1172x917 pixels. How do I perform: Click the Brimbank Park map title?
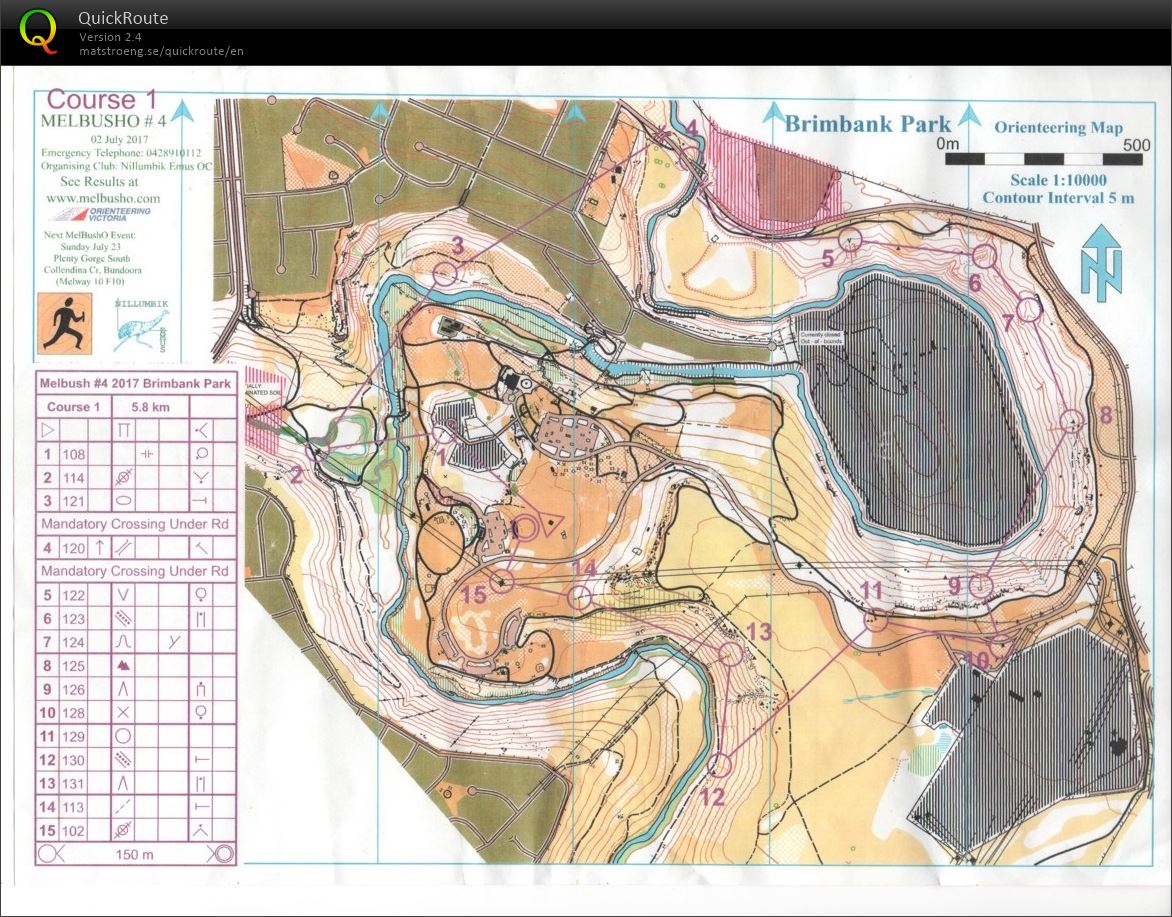coord(867,124)
